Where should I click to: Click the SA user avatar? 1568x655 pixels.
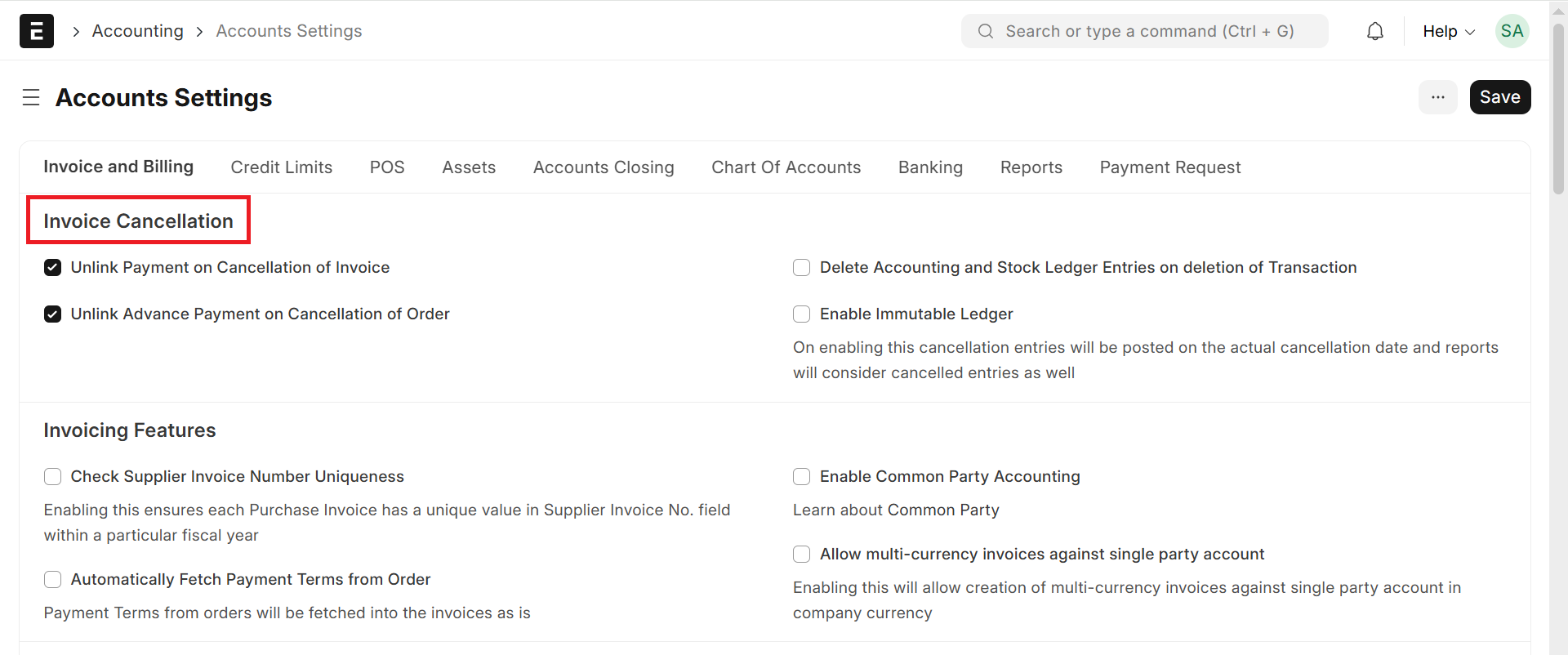[x=1512, y=31]
